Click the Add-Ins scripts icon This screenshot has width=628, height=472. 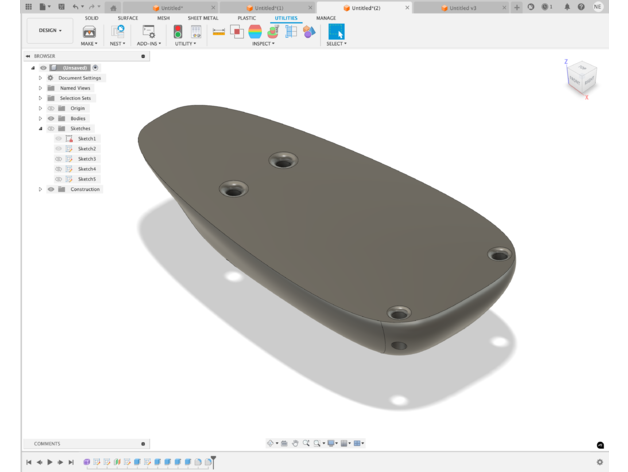pyautogui.click(x=148, y=32)
